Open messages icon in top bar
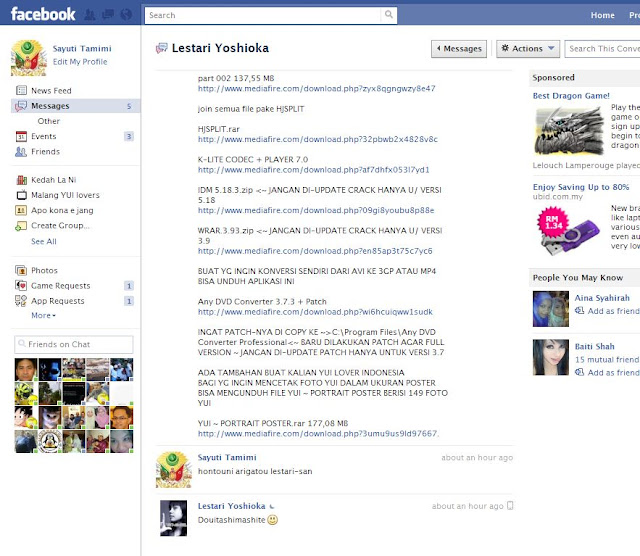 point(108,15)
